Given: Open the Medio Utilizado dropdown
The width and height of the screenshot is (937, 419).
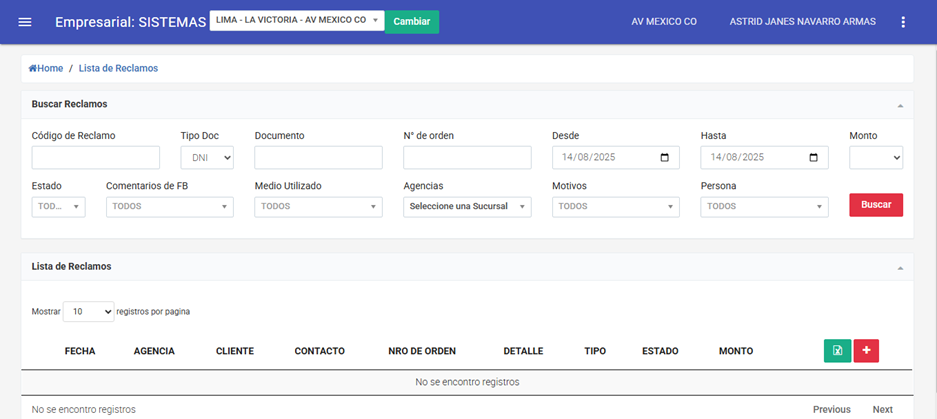Looking at the screenshot, I should coord(318,207).
